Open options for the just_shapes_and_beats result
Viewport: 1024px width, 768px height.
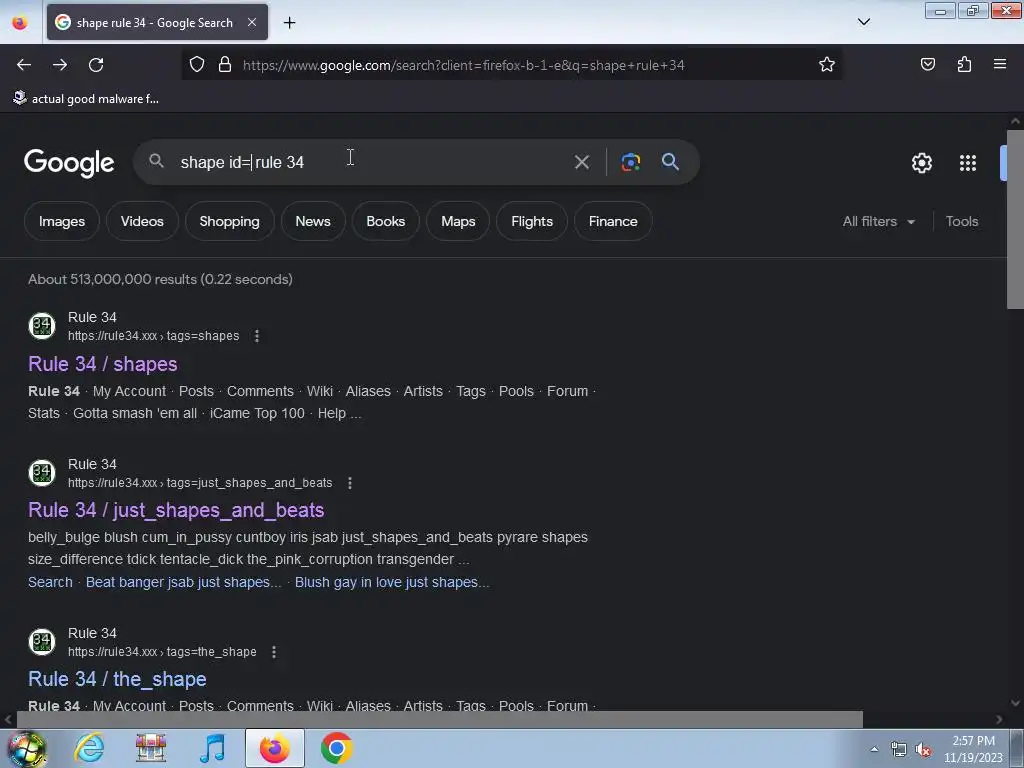point(350,483)
